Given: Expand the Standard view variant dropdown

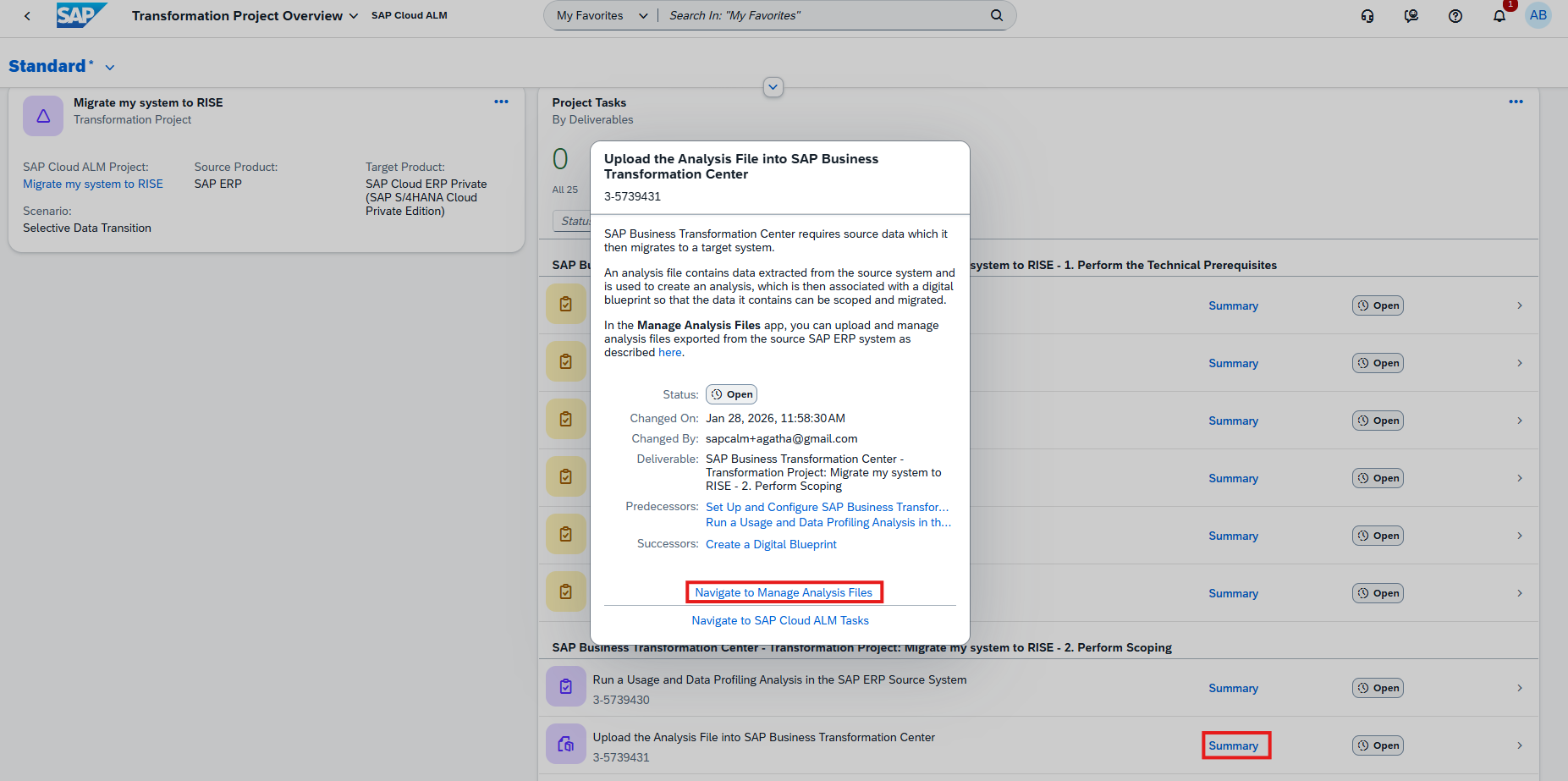Looking at the screenshot, I should [109, 67].
